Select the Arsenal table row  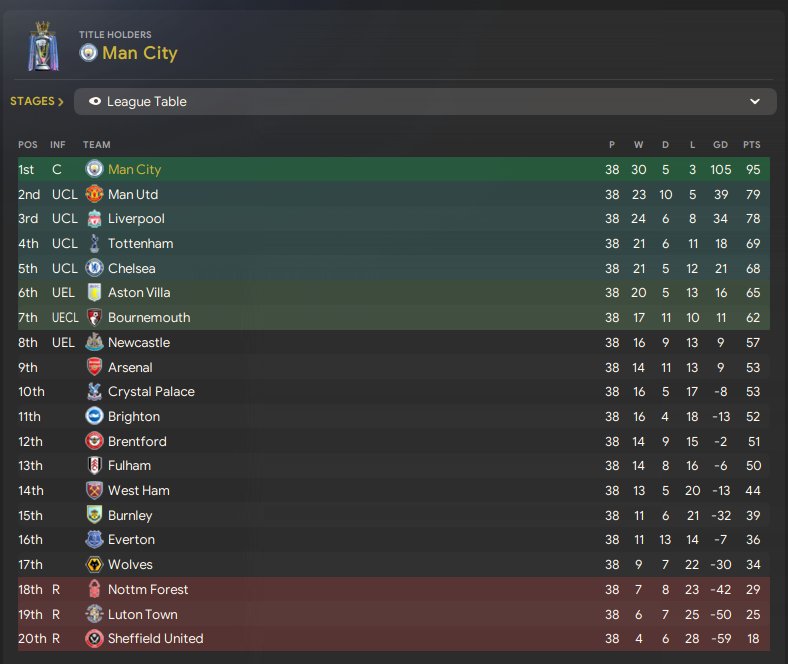393,367
